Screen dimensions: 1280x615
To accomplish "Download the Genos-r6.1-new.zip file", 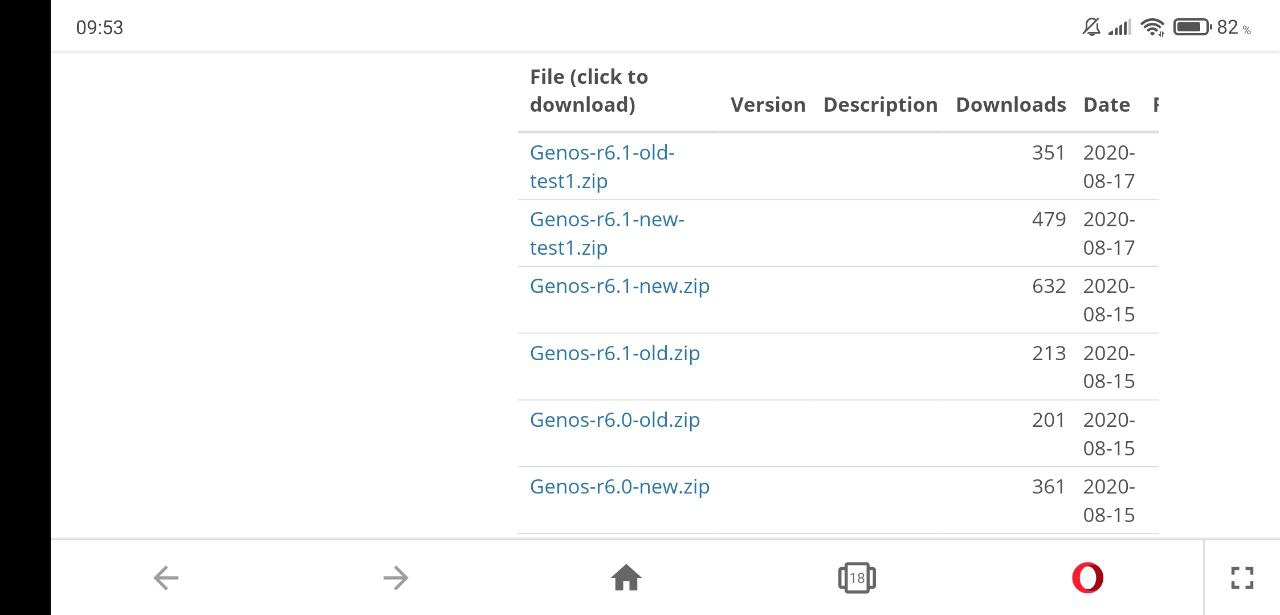I will click(x=620, y=286).
